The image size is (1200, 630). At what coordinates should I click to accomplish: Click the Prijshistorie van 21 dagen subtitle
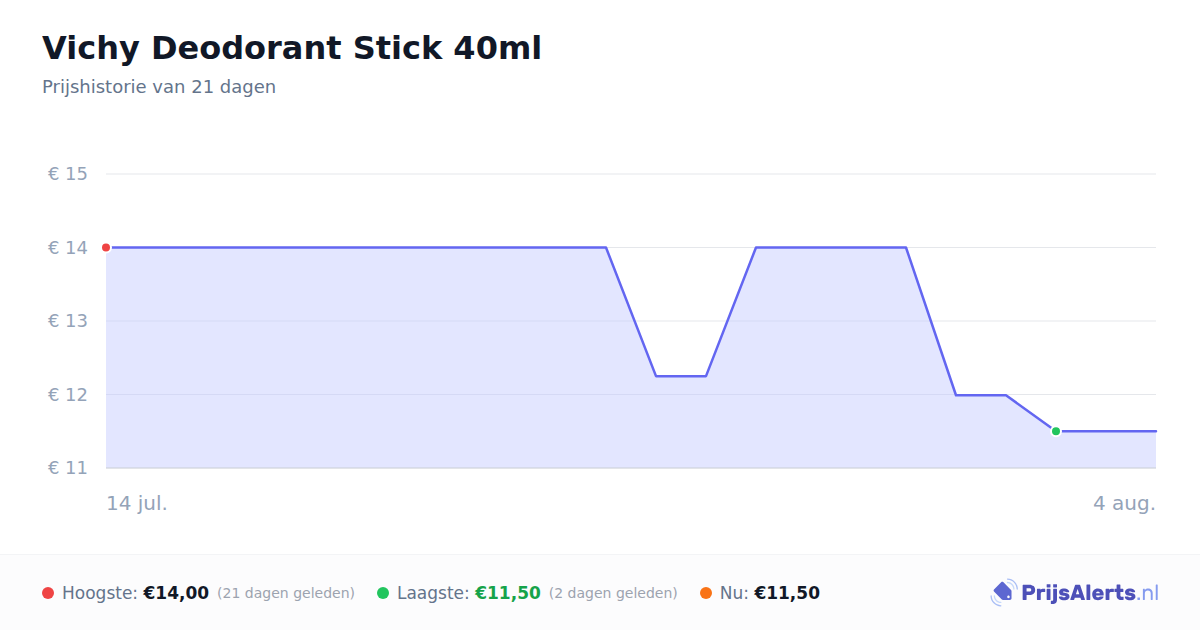(159, 87)
